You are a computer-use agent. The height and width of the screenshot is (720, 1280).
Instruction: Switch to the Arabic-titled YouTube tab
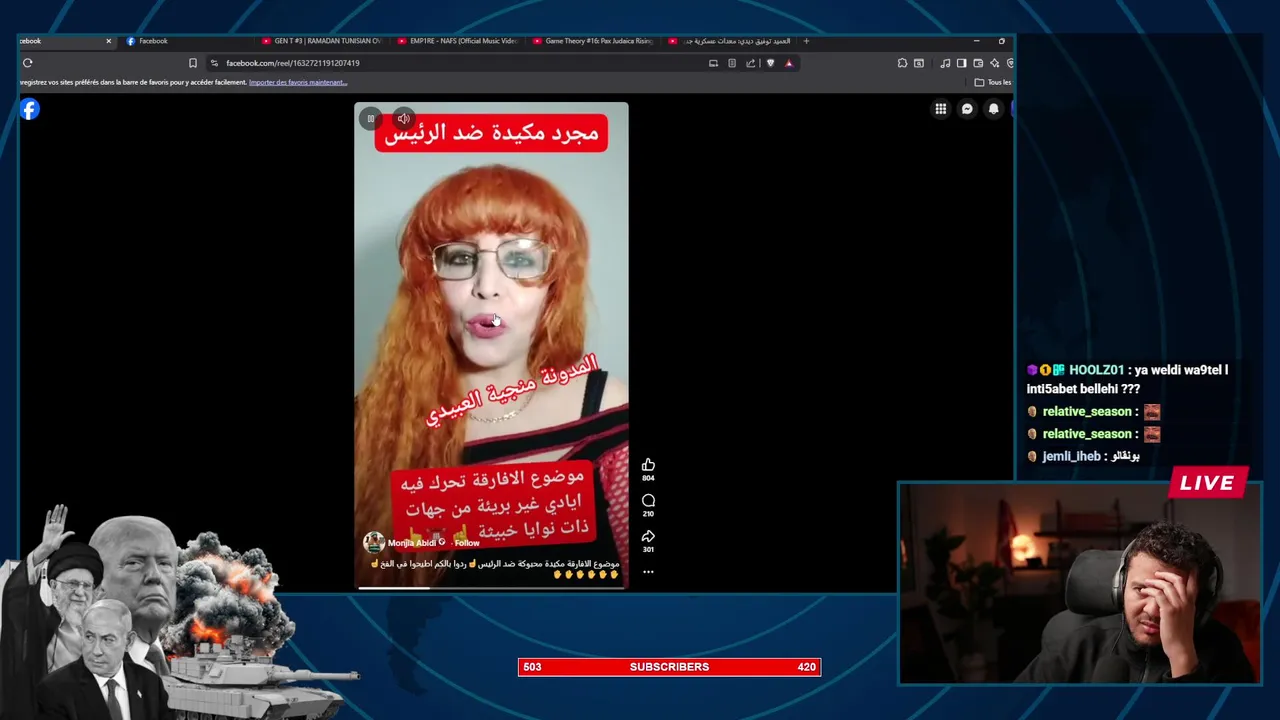729,41
